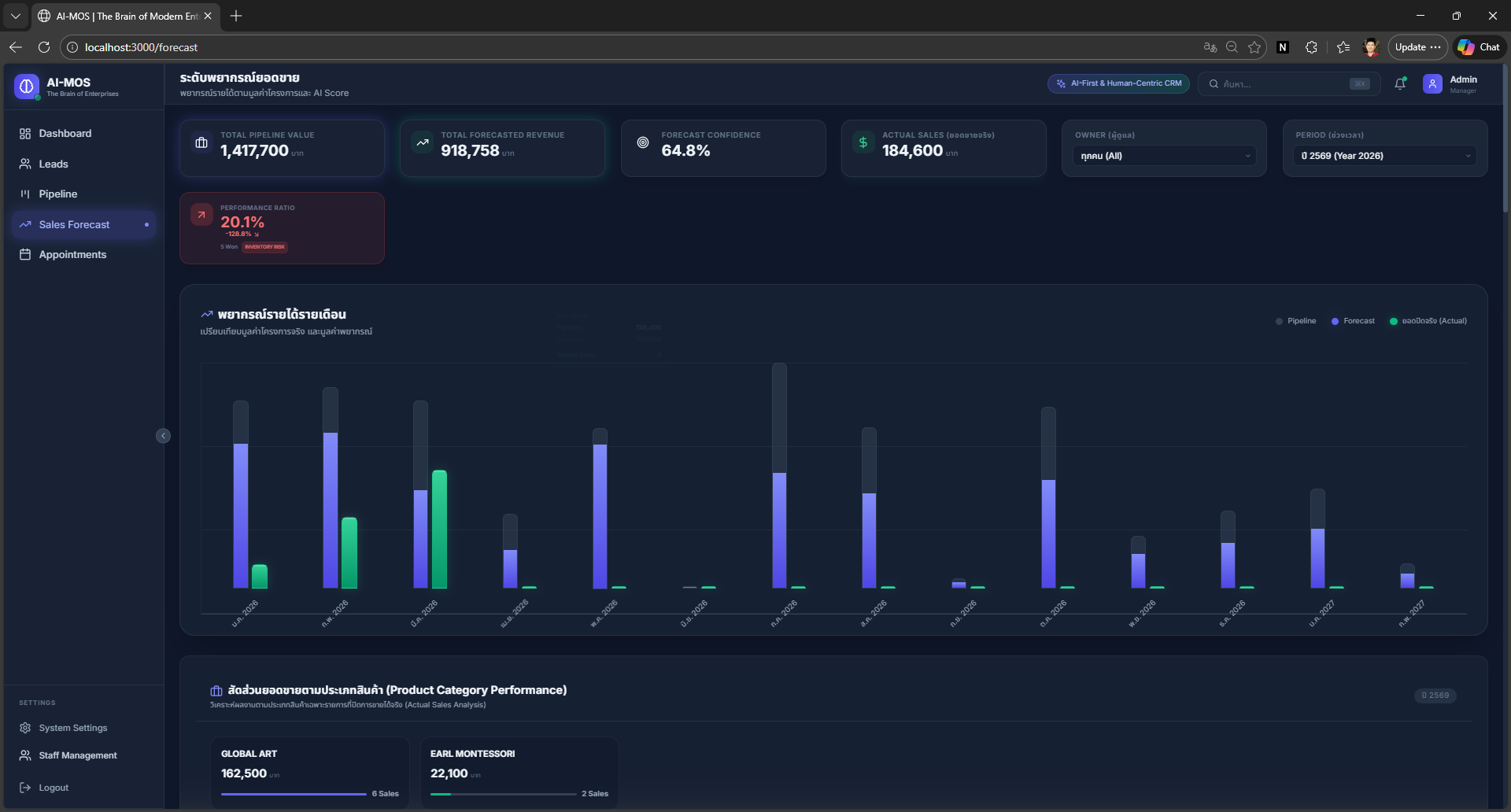Go to Appointments in the sidebar
The height and width of the screenshot is (812, 1511).
click(x=72, y=255)
